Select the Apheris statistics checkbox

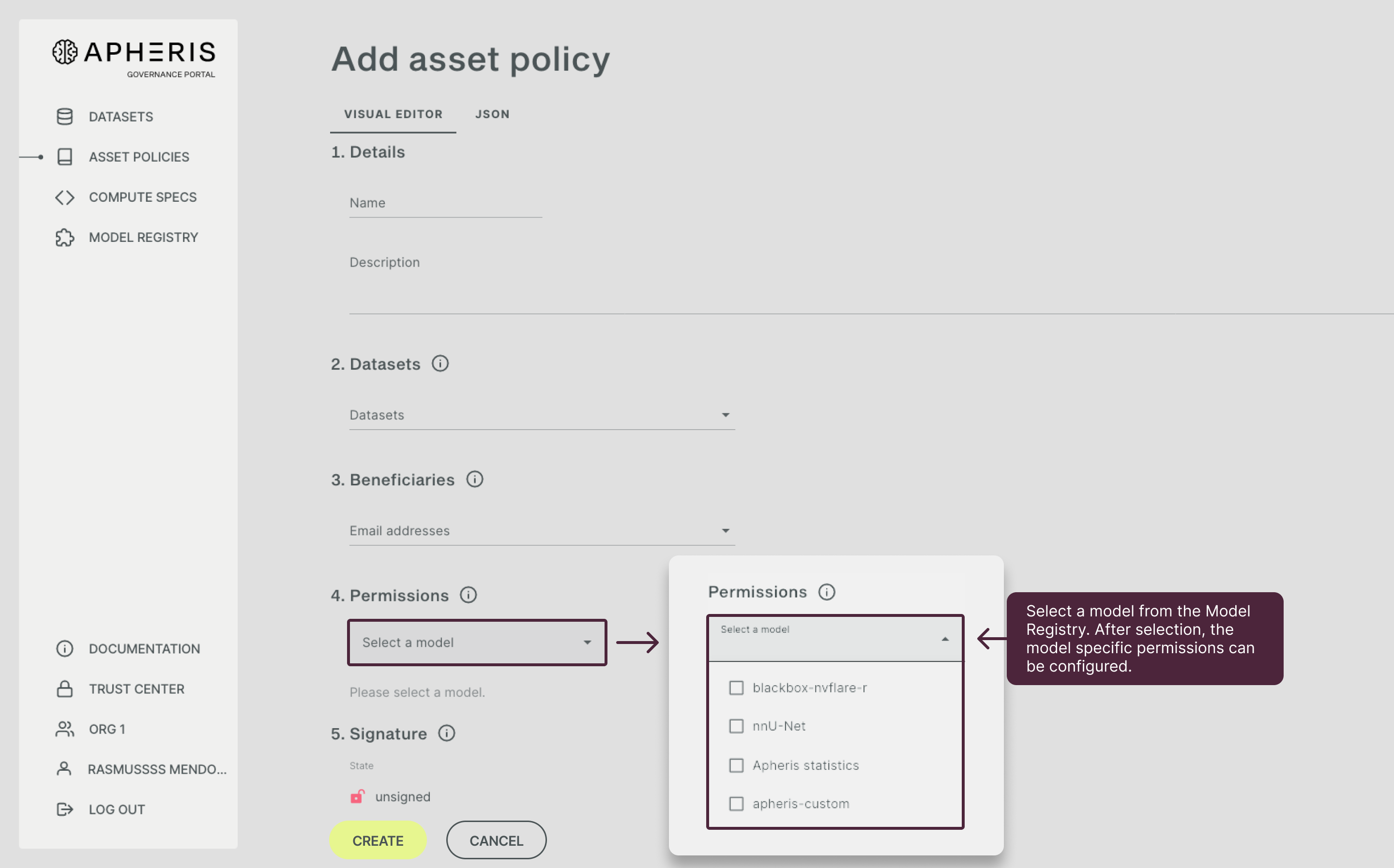pyautogui.click(x=736, y=764)
